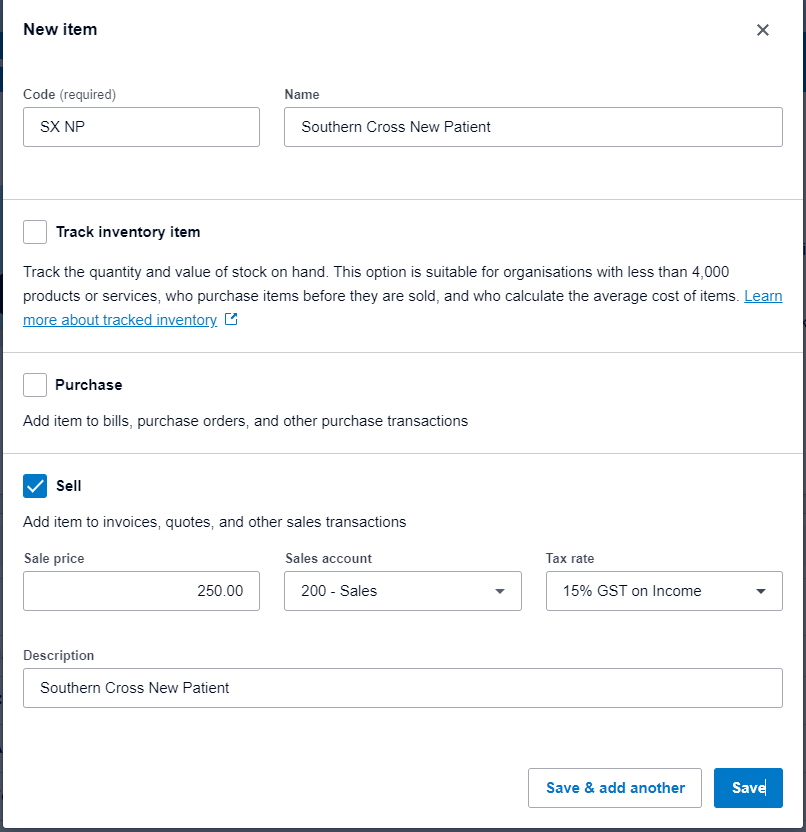Click the Sell section label
806x832 pixels.
click(66, 486)
